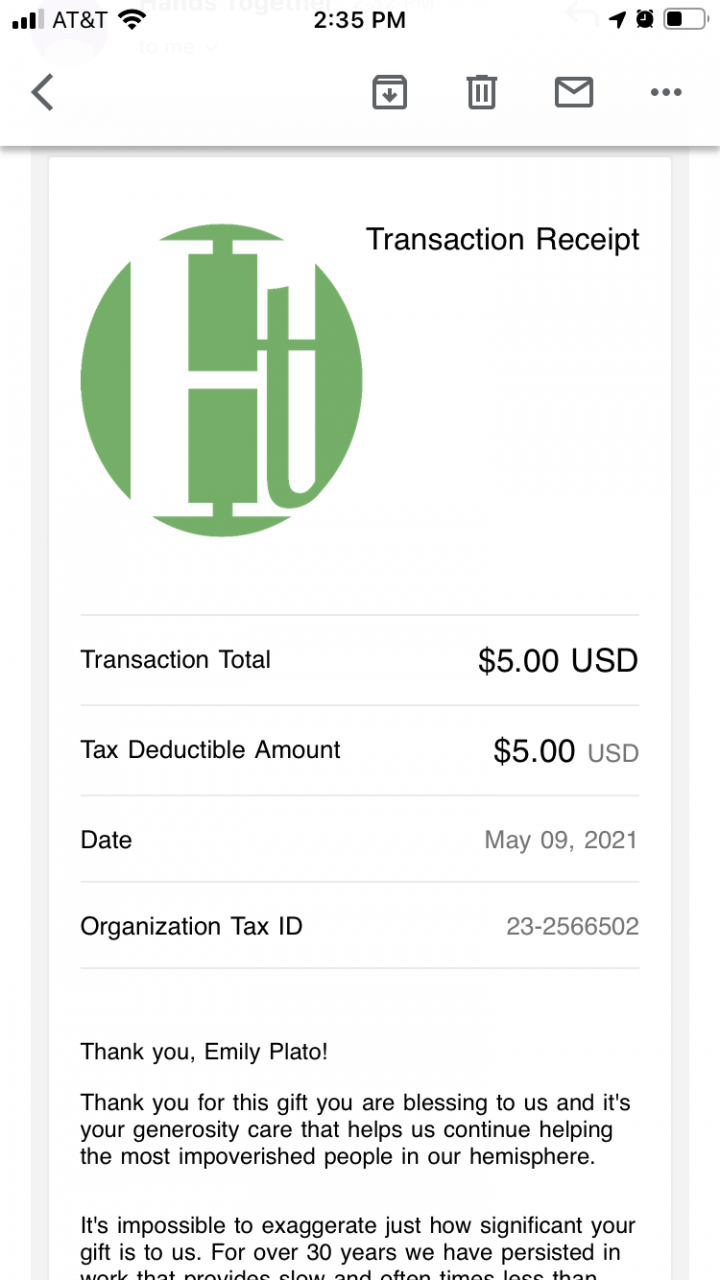720x1280 pixels.
Task: Tap the Transaction Receipt heading
Action: [x=502, y=240]
